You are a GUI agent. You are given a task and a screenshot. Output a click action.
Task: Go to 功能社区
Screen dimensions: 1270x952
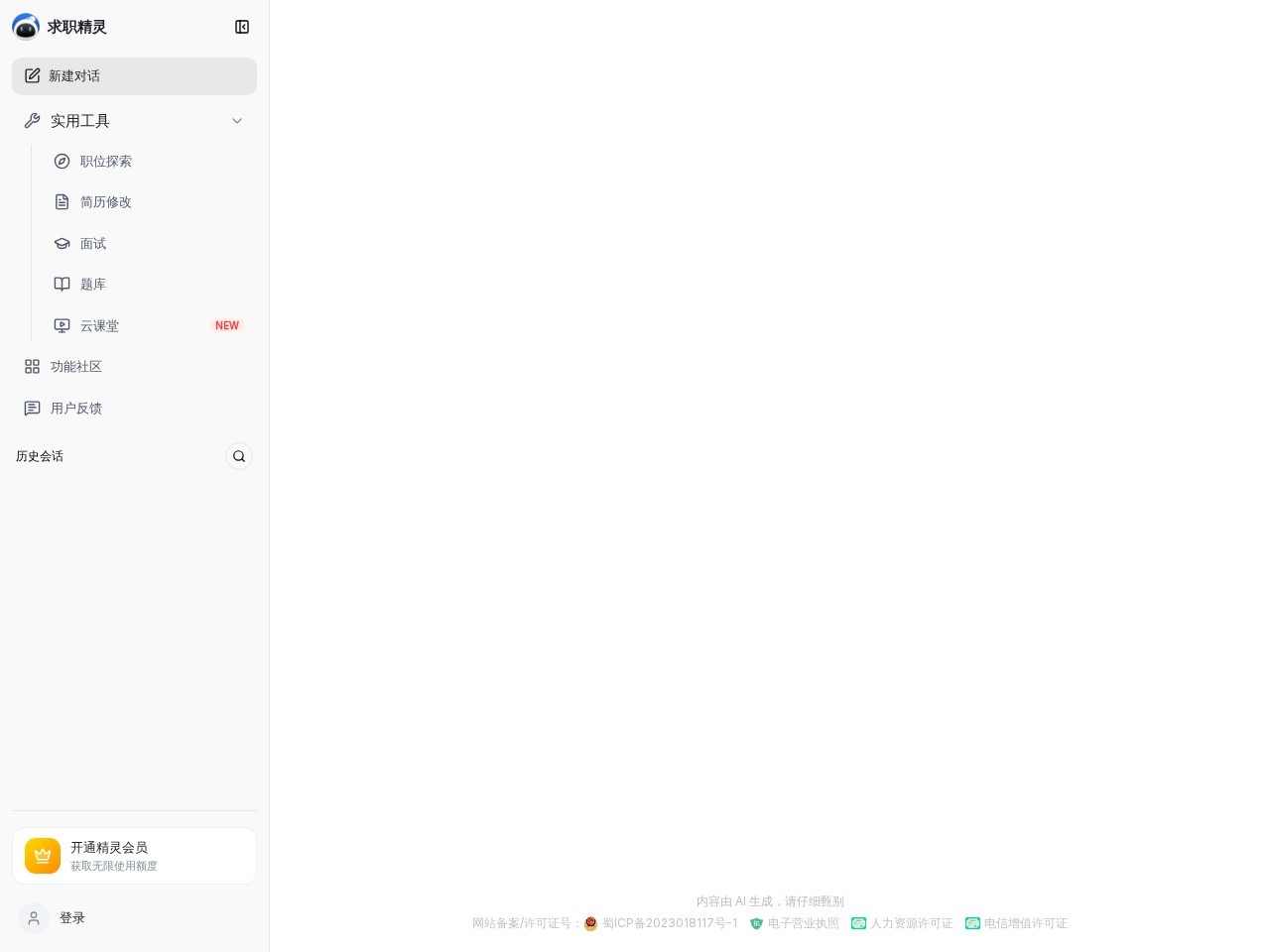click(x=134, y=367)
